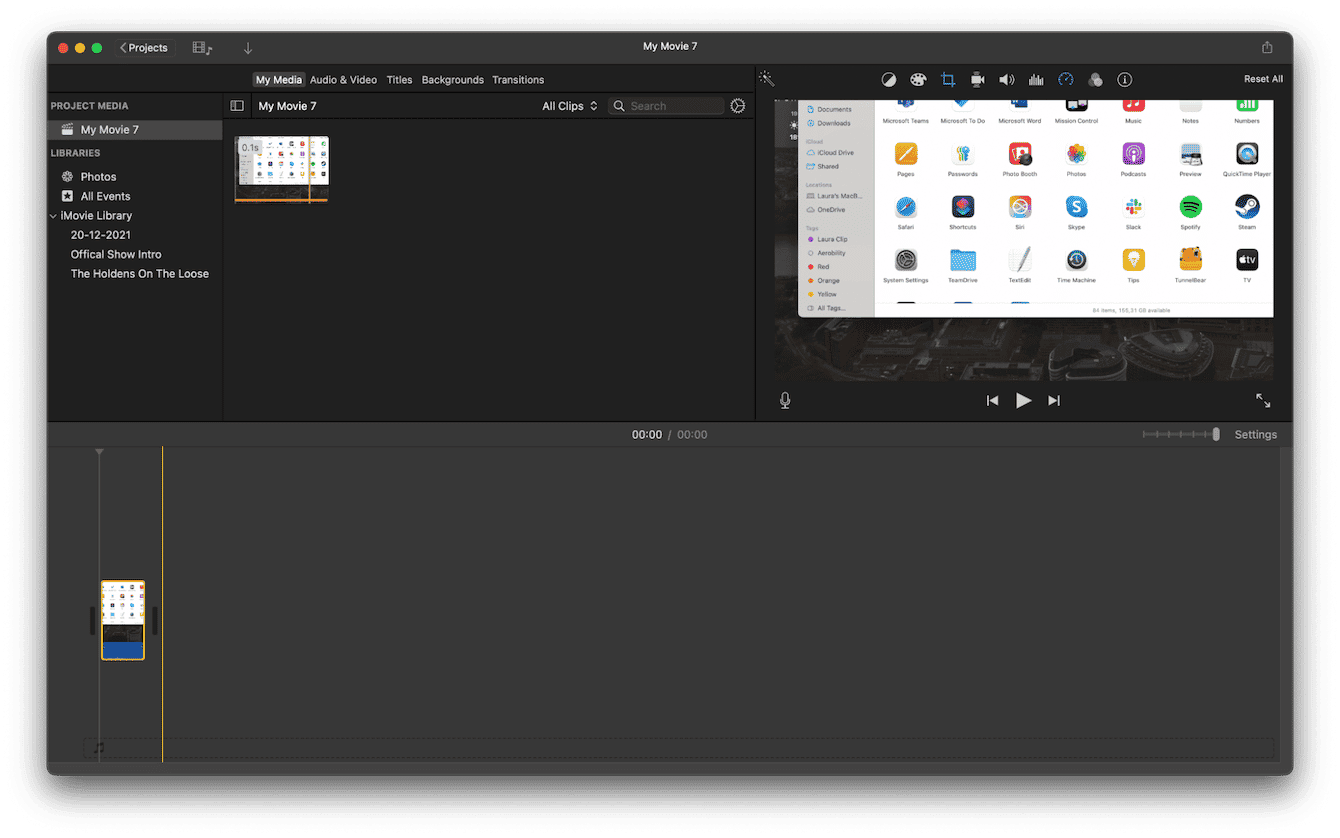Open the Transitions tab
Image resolution: width=1340 pixels, height=838 pixels.
[518, 79]
